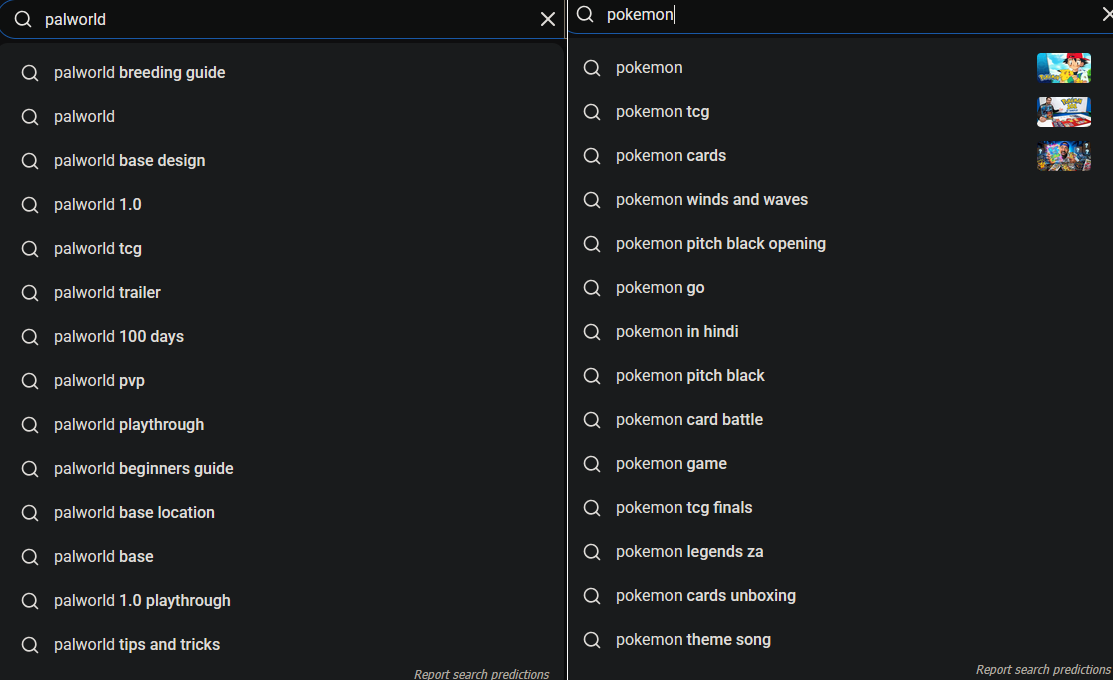Click search icon beside pokemon theme song

[x=592, y=640]
